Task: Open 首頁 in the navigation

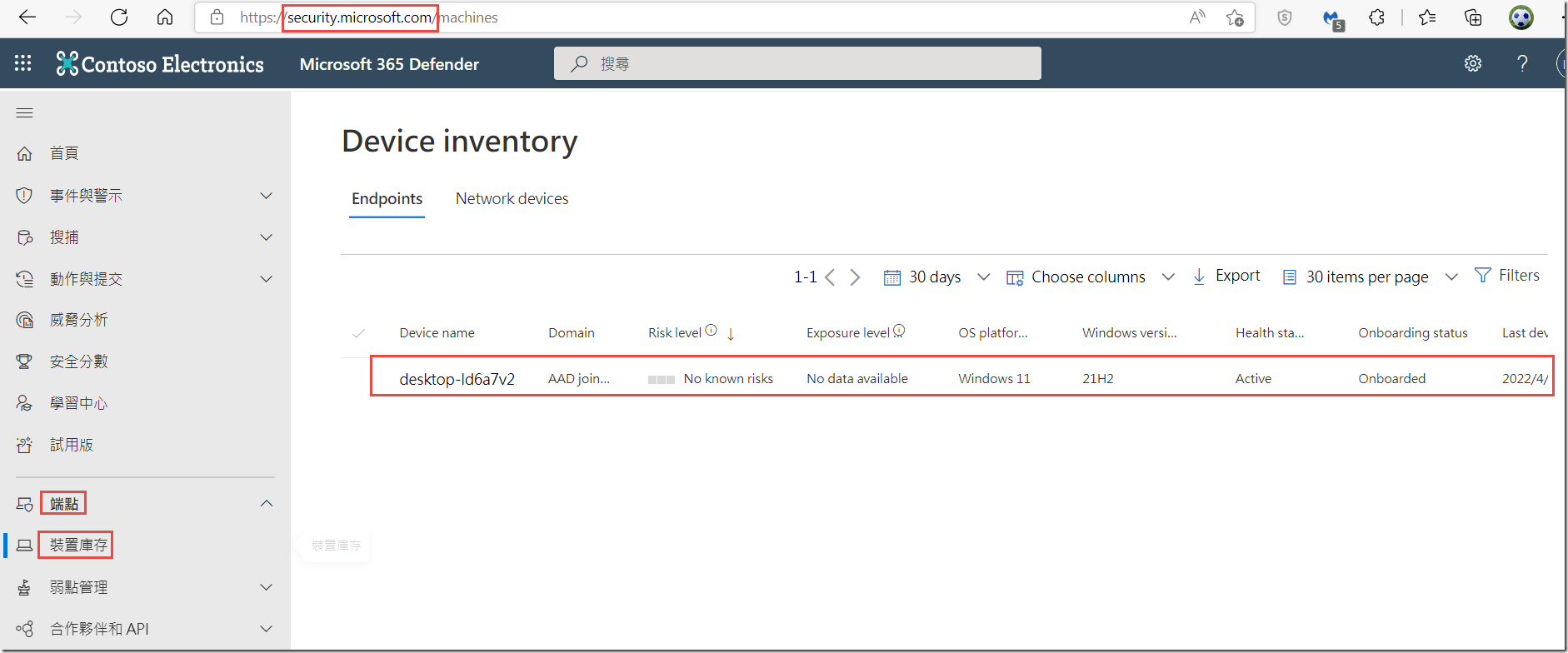Action: click(64, 153)
